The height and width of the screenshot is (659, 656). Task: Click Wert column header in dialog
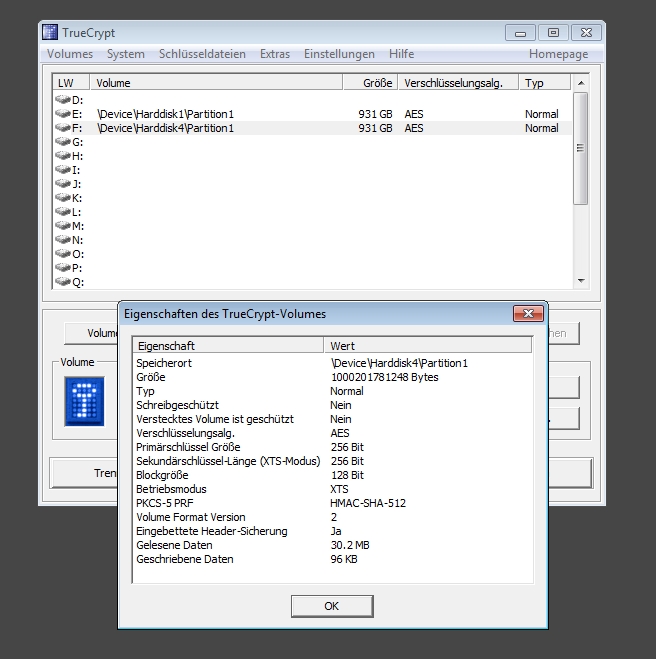[428, 345]
